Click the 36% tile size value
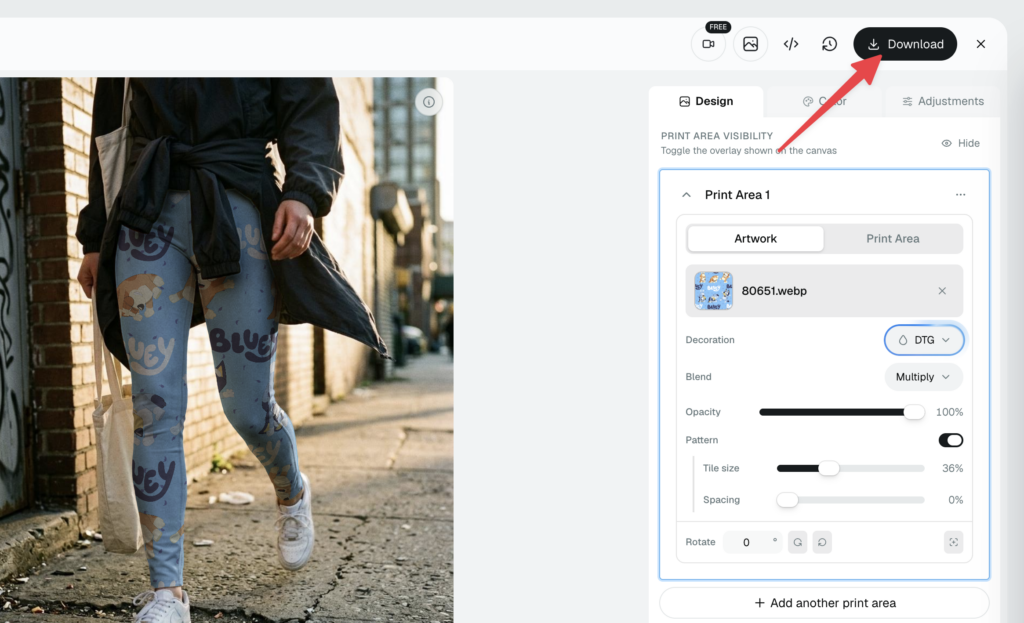Image resolution: width=1024 pixels, height=623 pixels. (952, 468)
